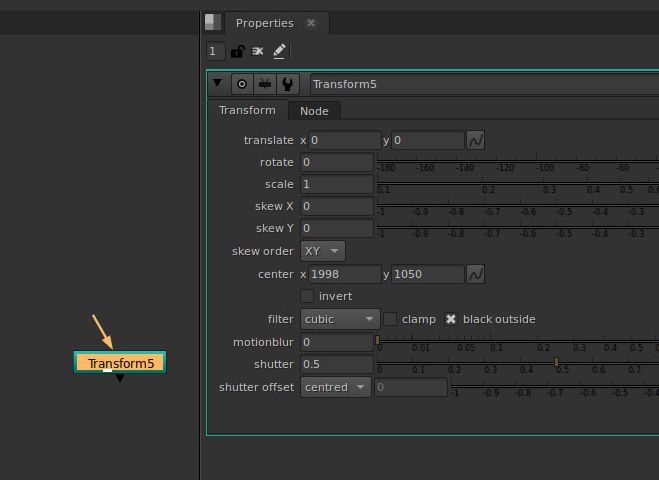659x480 pixels.
Task: Open the wrench knob editing icon
Action: click(x=287, y=84)
